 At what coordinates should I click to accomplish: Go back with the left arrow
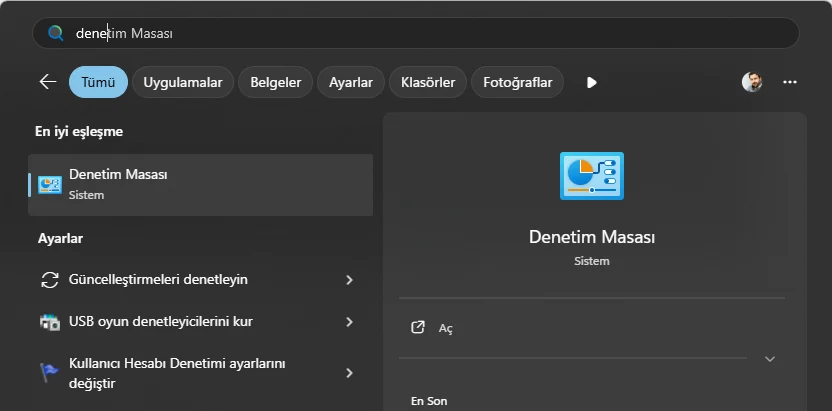pyautogui.click(x=48, y=82)
